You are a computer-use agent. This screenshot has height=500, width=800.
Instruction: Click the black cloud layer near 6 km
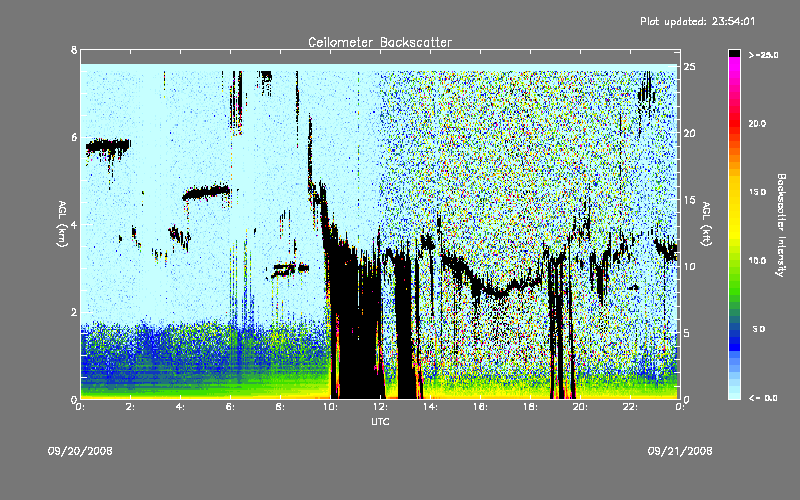(108, 147)
